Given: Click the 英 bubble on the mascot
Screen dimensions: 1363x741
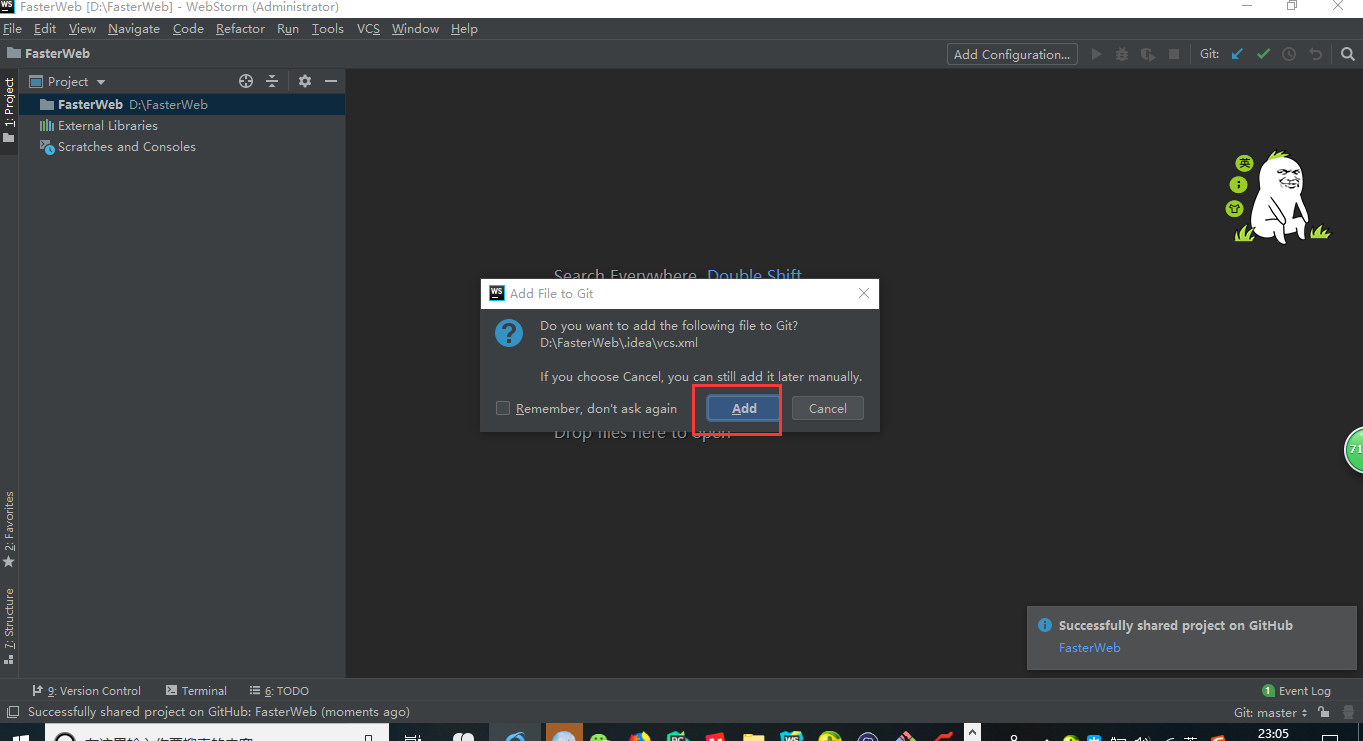Looking at the screenshot, I should click(x=1244, y=163).
